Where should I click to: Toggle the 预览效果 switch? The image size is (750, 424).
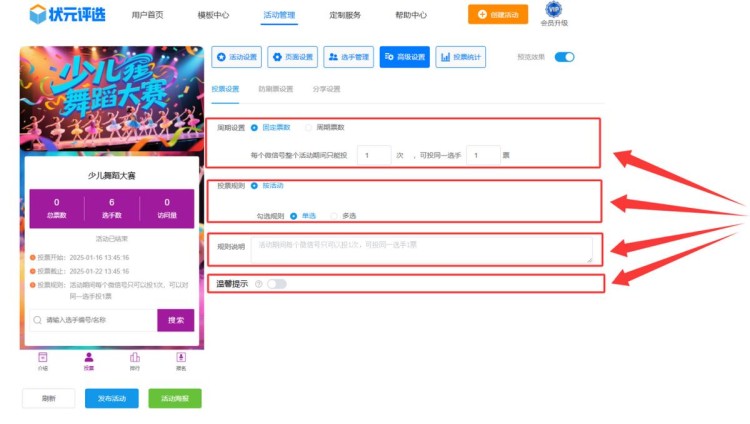click(x=565, y=57)
